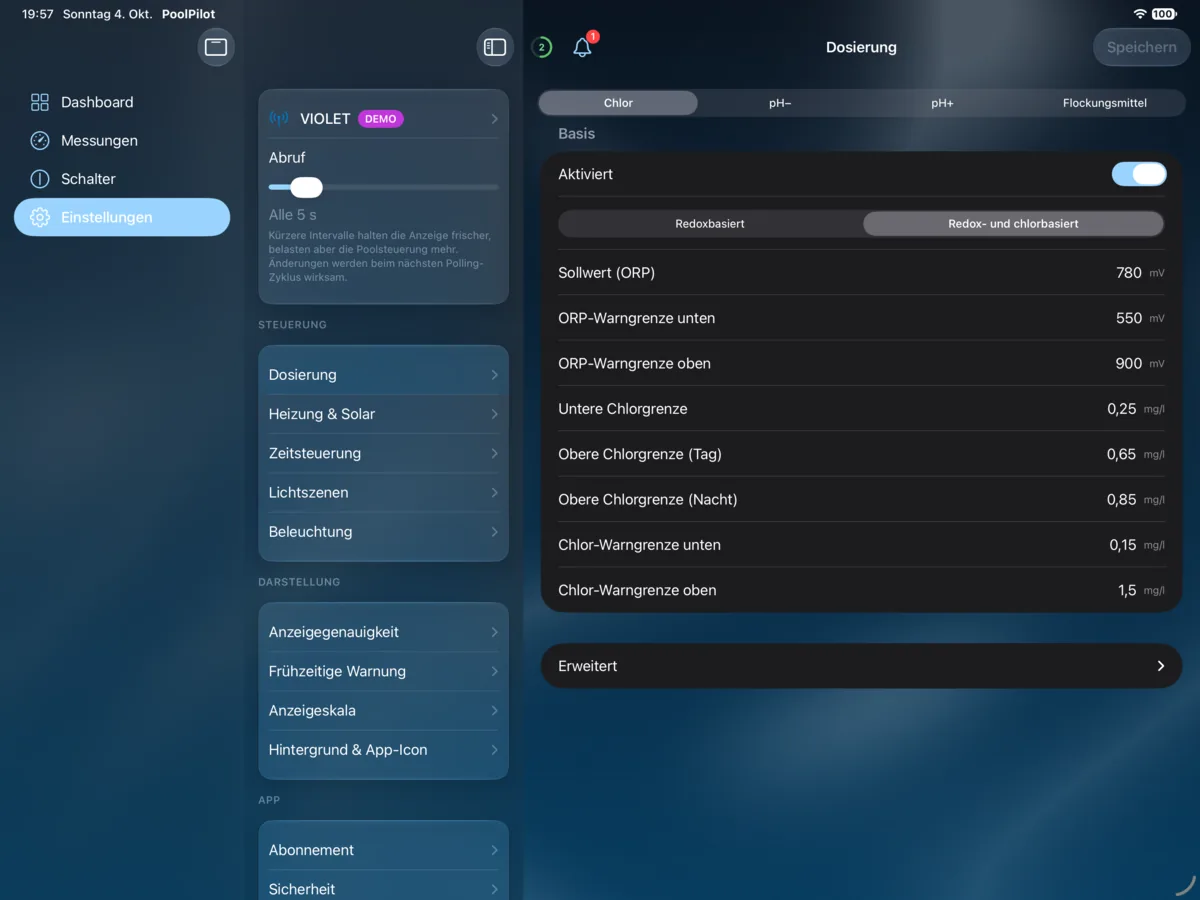1200x900 pixels.
Task: Select the Dashboard grid icon
Action: pyautogui.click(x=40, y=102)
